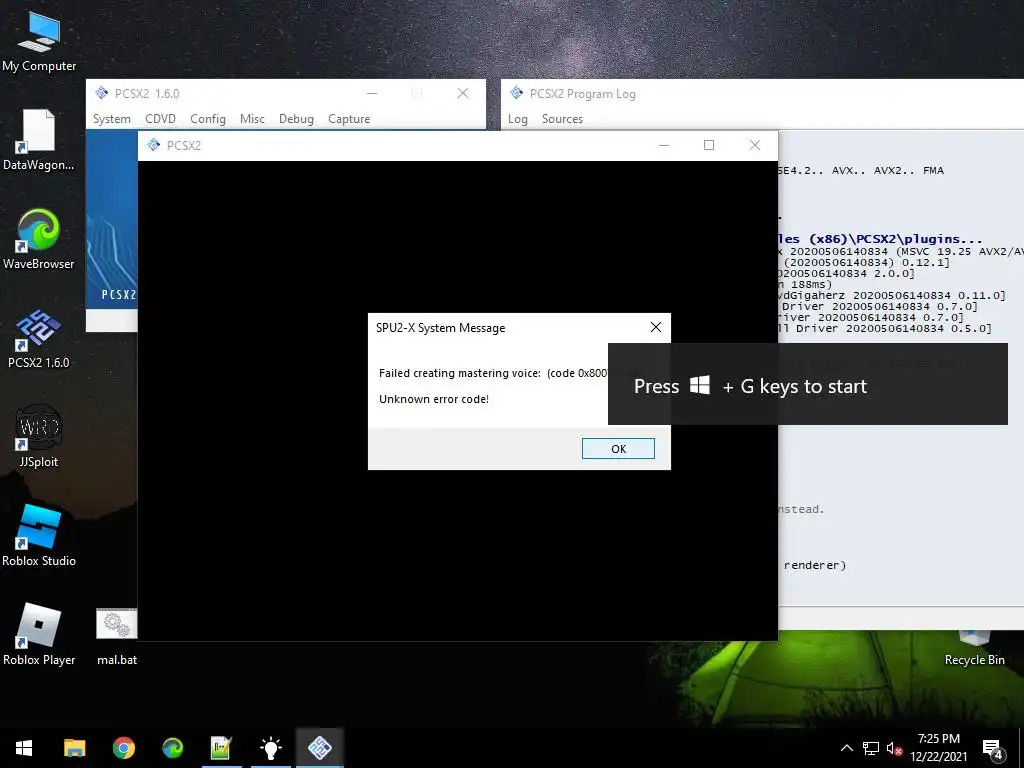
Task: Open Notepad++ from the taskbar
Action: pos(221,748)
